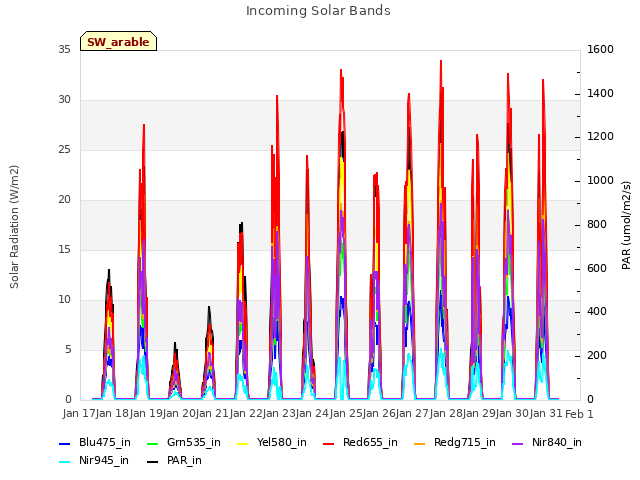This screenshot has height=480, width=640.
Task: Click the PAR (umol/m2/s) axis label
Action: (x=626, y=225)
